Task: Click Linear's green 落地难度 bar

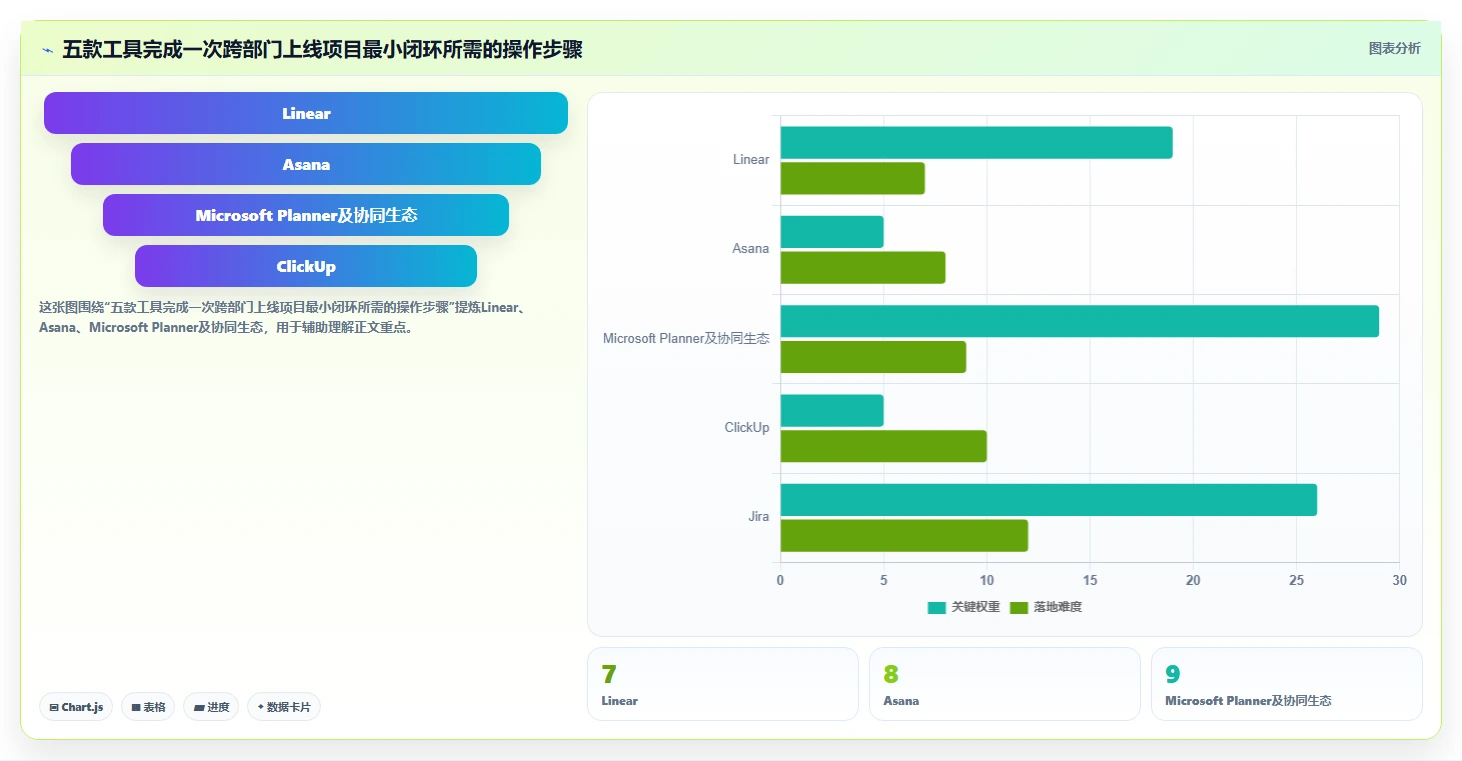Action: click(x=852, y=178)
